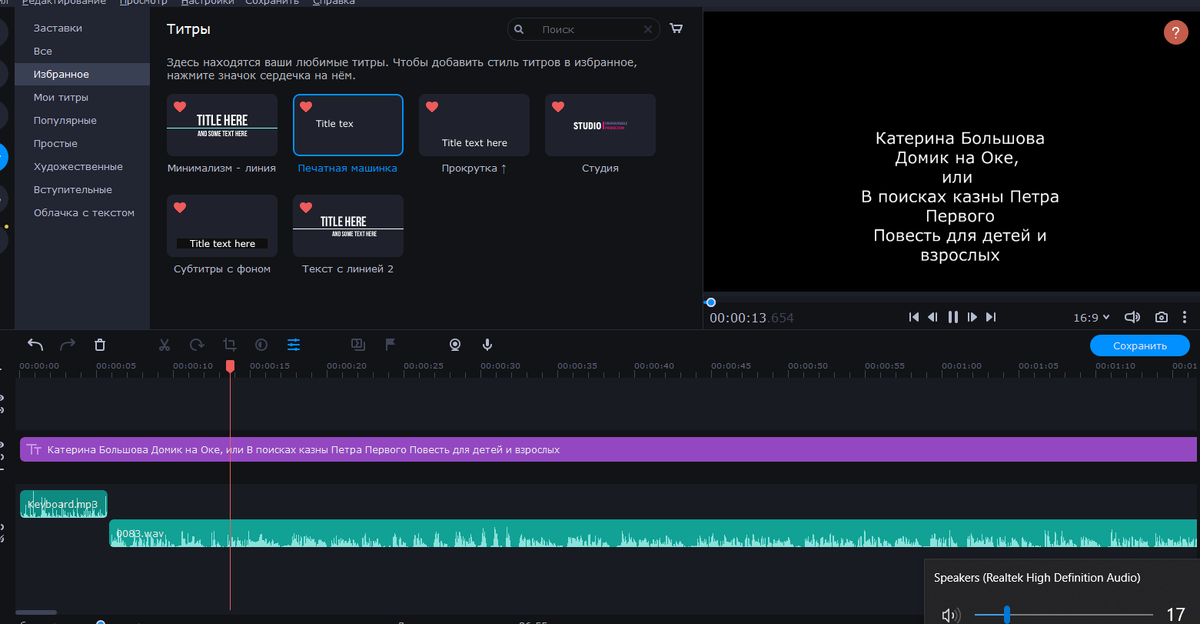Skip to the next clip in player
Viewport: 1200px width, 624px height.
(991, 317)
